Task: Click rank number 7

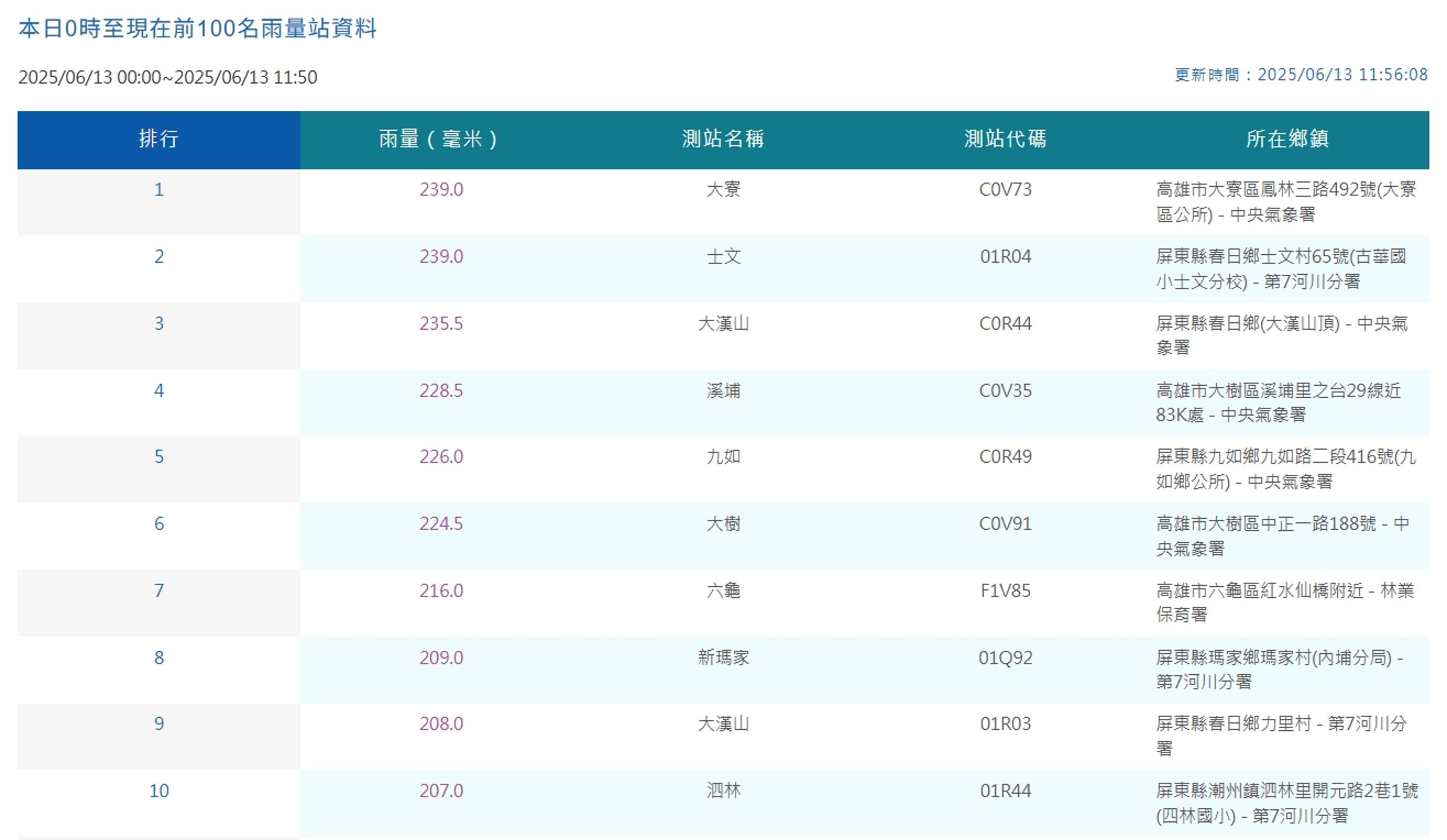Action: point(159,591)
